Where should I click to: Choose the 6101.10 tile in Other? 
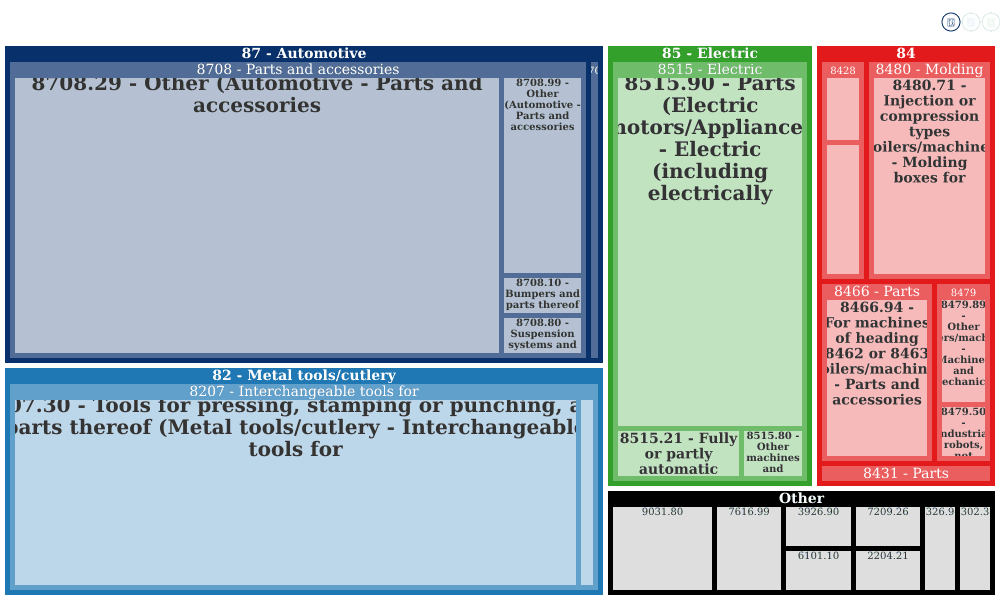818,571
